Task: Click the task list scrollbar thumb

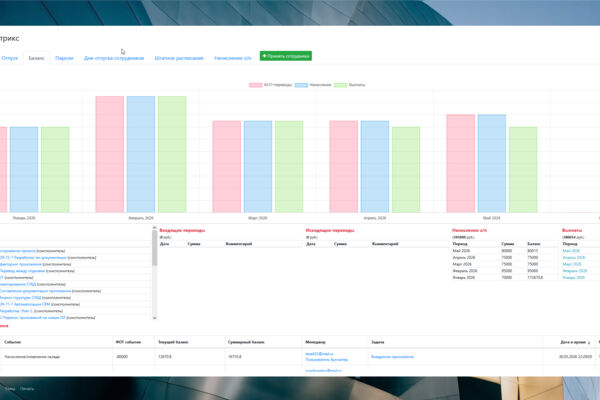Action: tap(155, 248)
